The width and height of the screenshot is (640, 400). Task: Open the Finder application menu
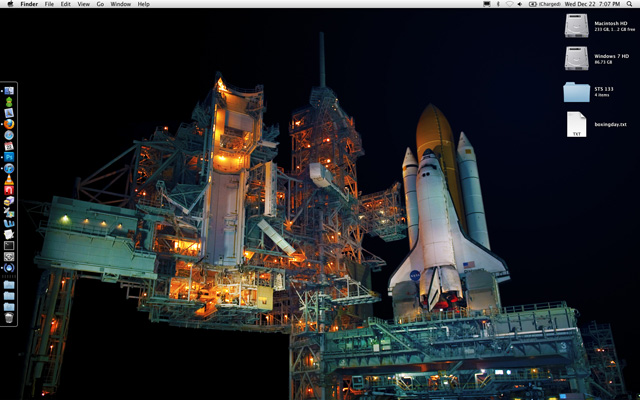click(x=29, y=4)
